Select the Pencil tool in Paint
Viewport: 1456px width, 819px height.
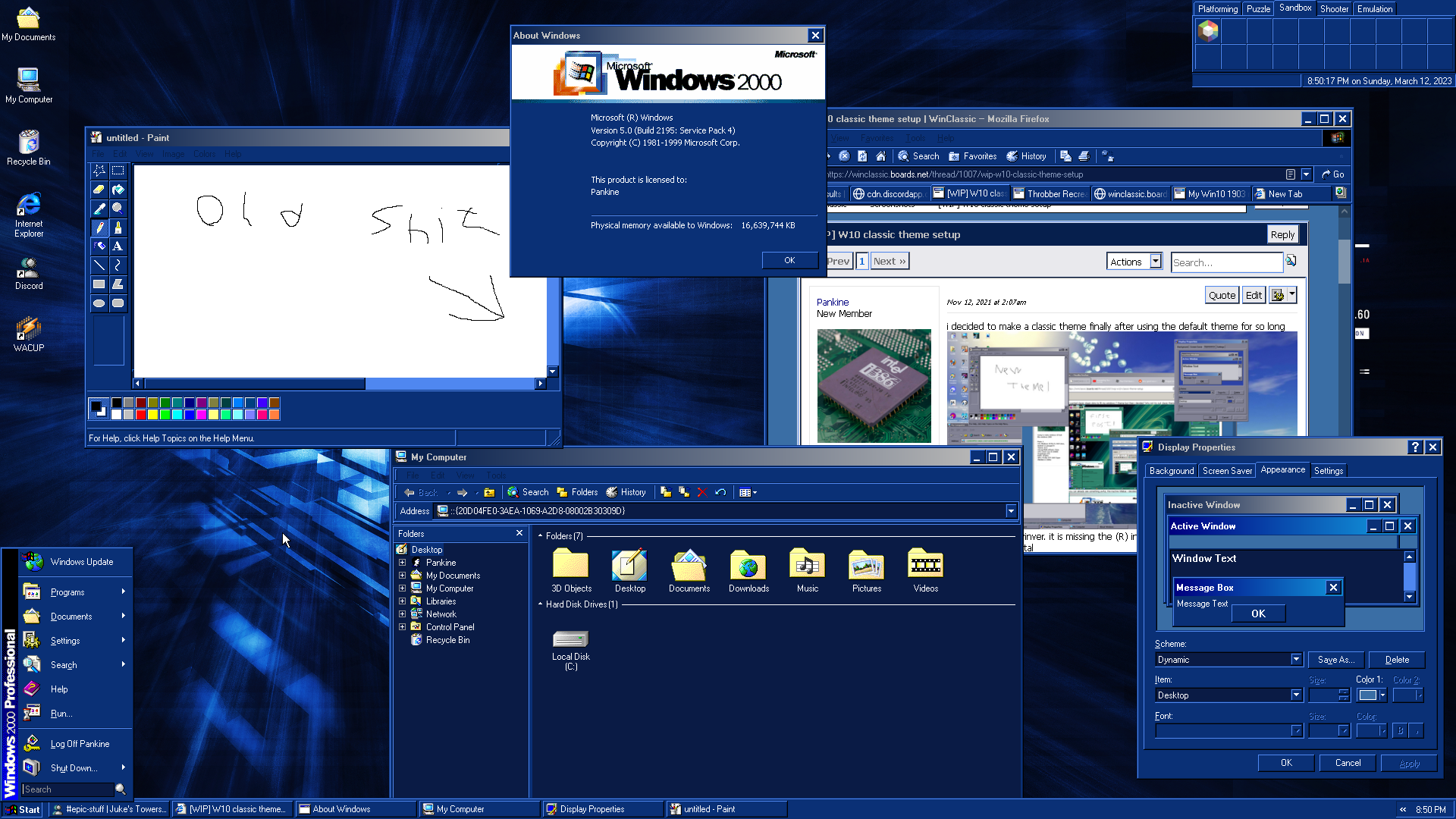99,227
